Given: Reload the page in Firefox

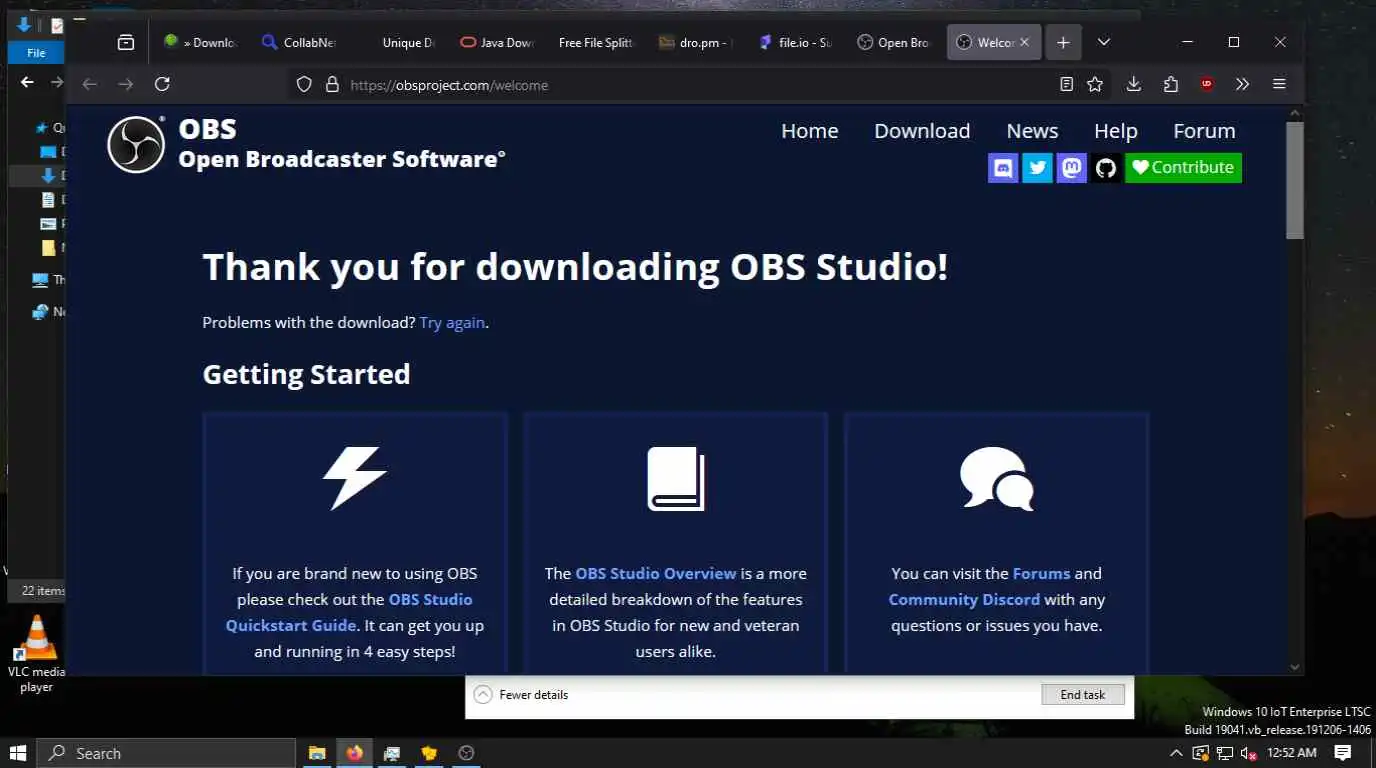Looking at the screenshot, I should click(x=162, y=85).
